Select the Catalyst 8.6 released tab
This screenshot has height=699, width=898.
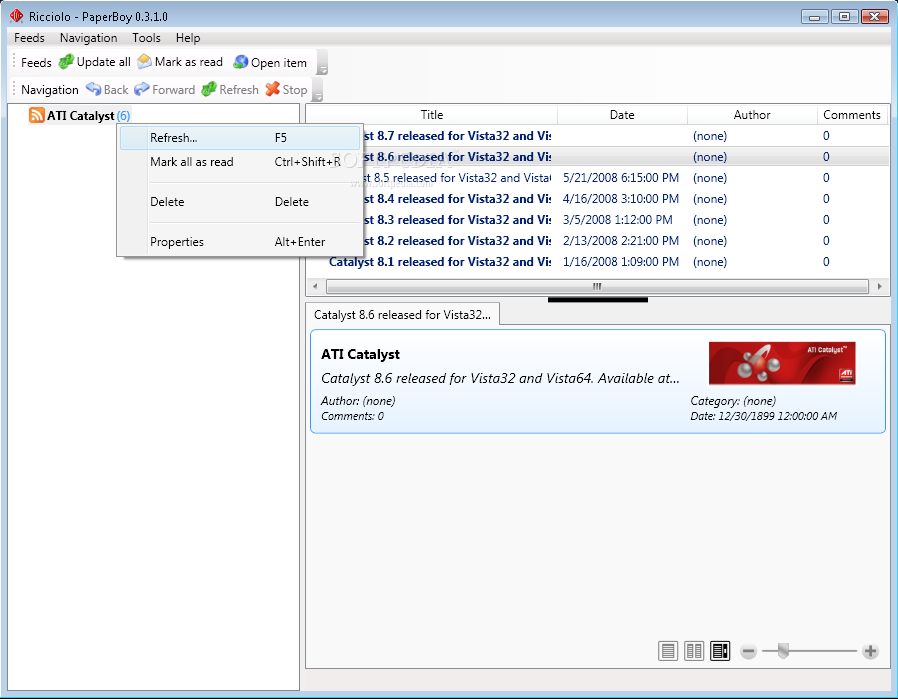pos(402,314)
